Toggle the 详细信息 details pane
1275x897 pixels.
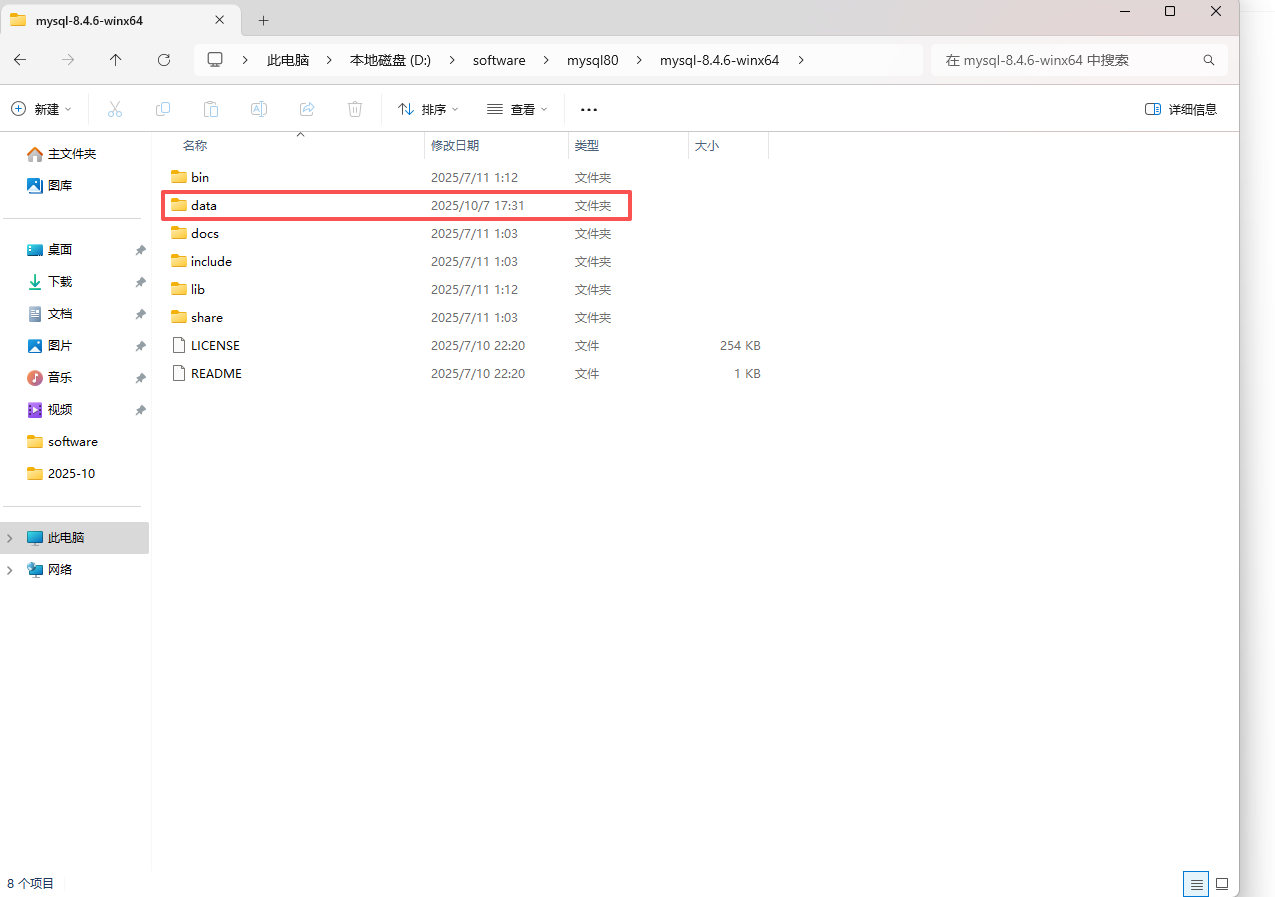1181,109
